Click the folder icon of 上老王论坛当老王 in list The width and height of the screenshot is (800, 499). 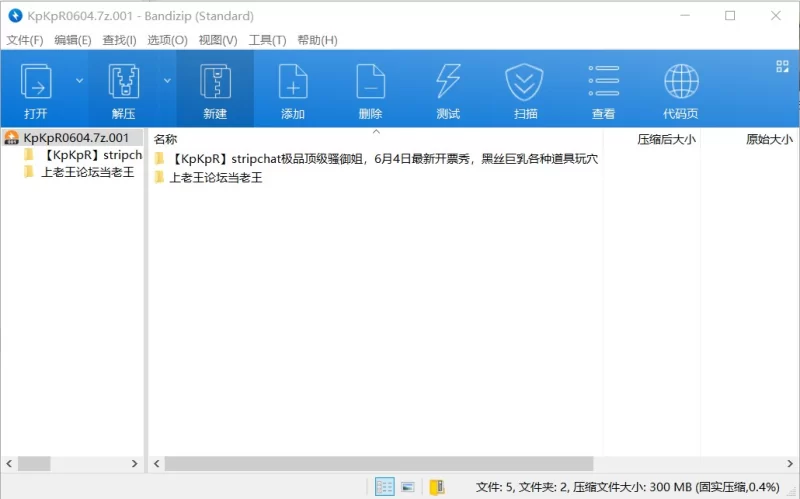pyautogui.click(x=160, y=177)
